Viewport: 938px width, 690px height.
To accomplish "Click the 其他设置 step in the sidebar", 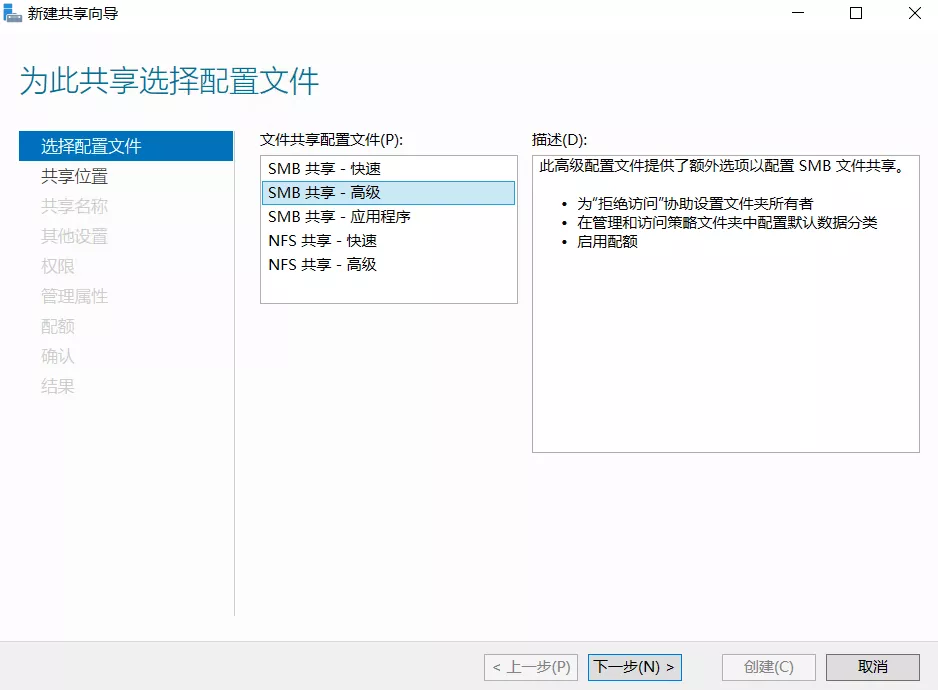I will pos(74,236).
